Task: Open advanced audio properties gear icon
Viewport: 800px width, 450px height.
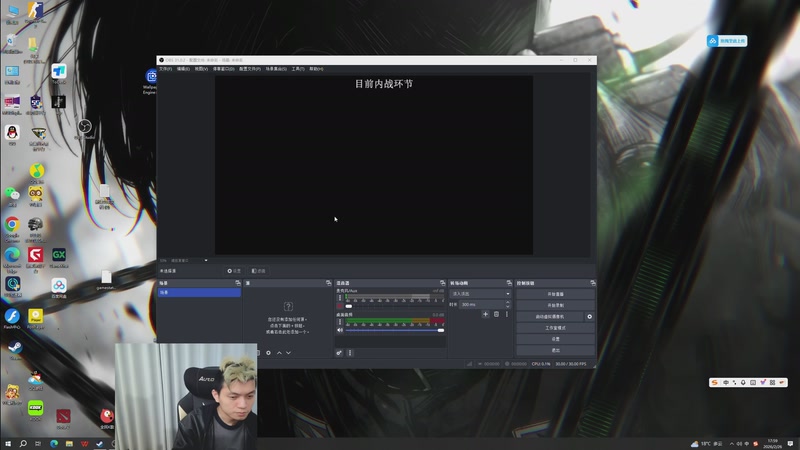Action: pos(339,353)
